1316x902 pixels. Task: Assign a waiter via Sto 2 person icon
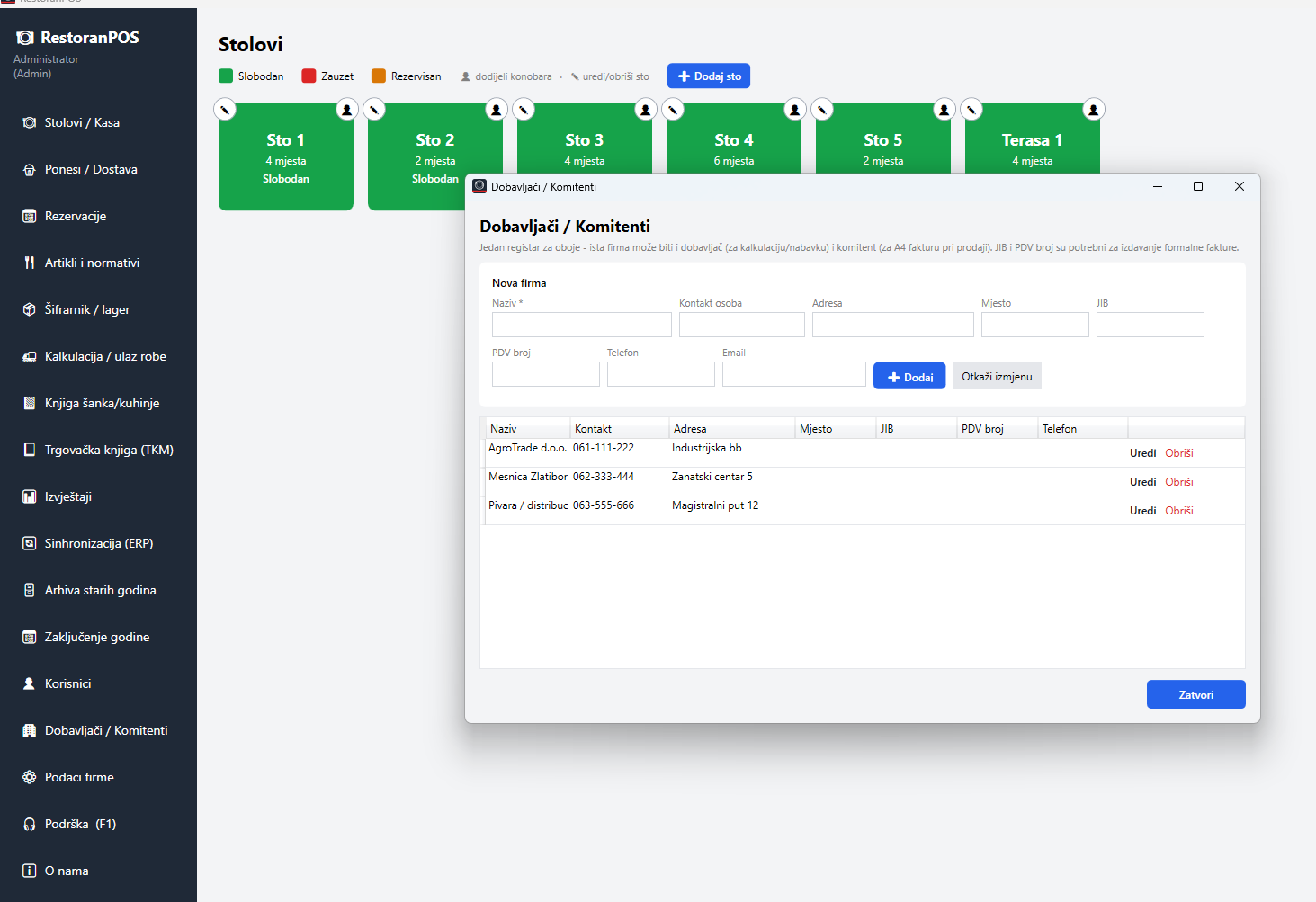pyautogui.click(x=496, y=110)
